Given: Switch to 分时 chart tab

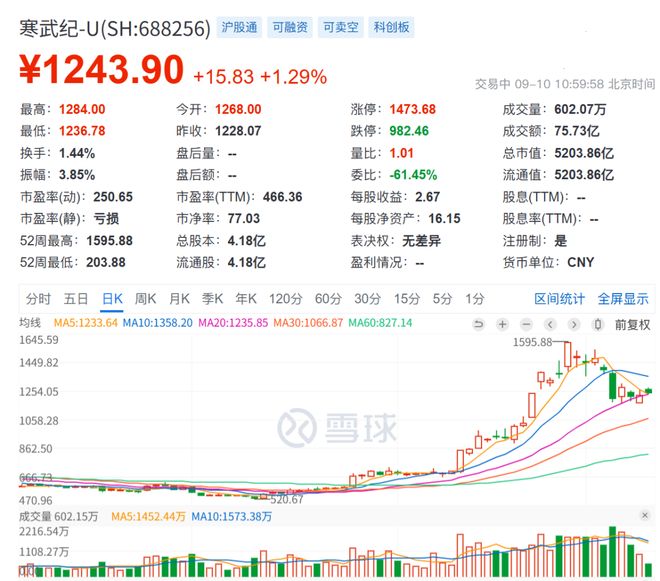Looking at the screenshot, I should coord(38,299).
